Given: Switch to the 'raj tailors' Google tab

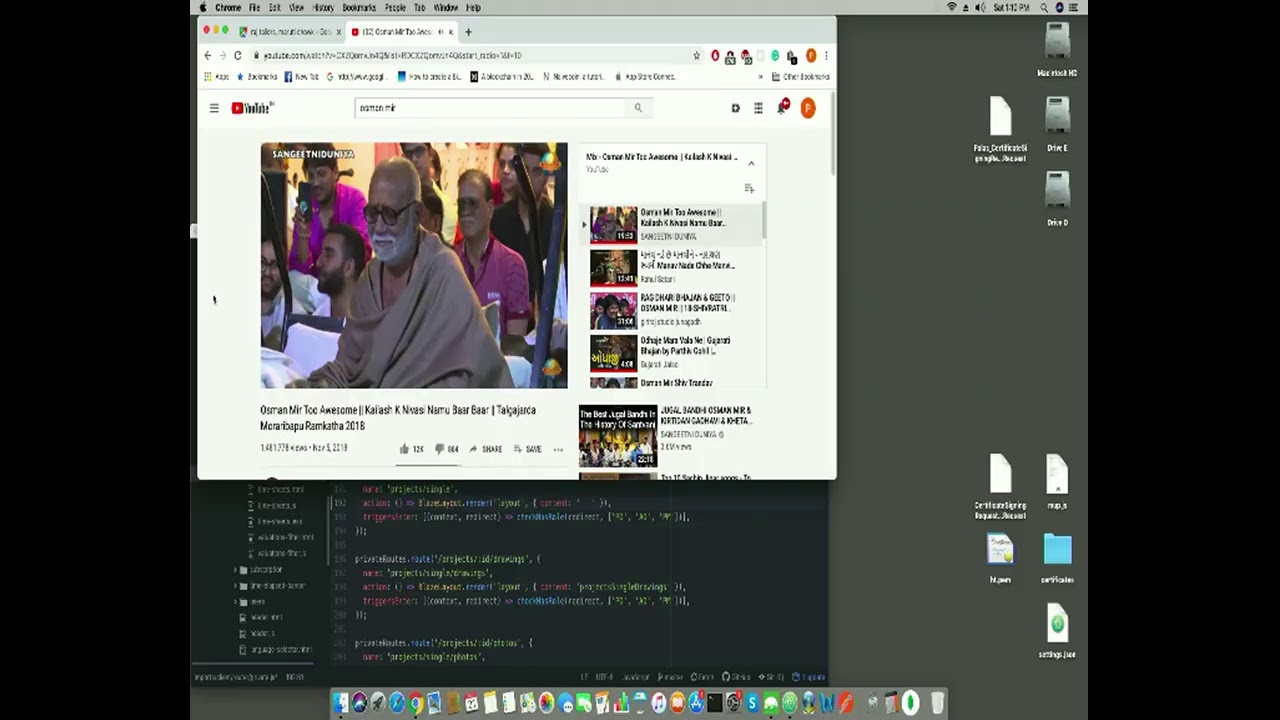Looking at the screenshot, I should coord(290,32).
